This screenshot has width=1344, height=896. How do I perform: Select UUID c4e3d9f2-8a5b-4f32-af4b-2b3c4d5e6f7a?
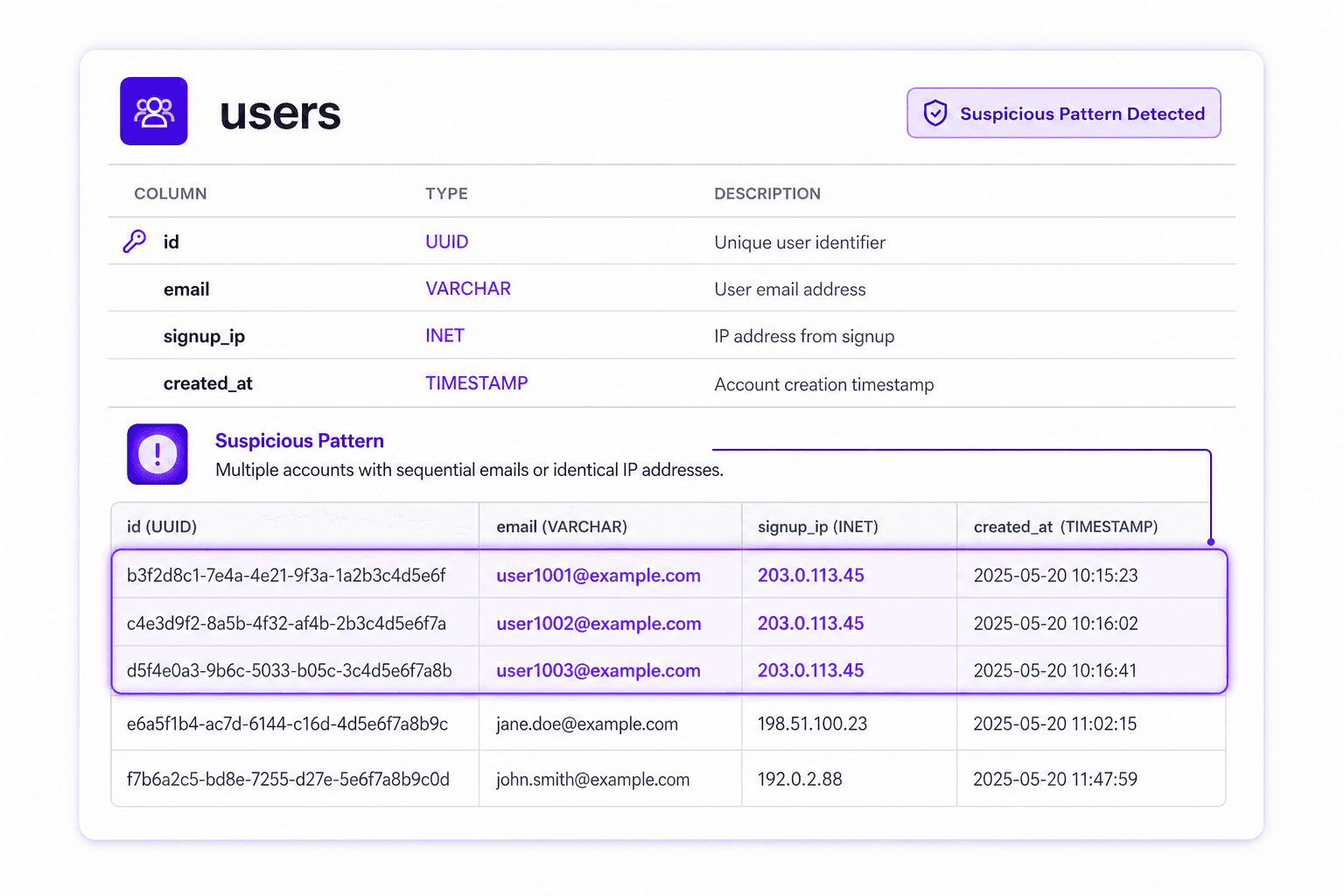coord(286,624)
